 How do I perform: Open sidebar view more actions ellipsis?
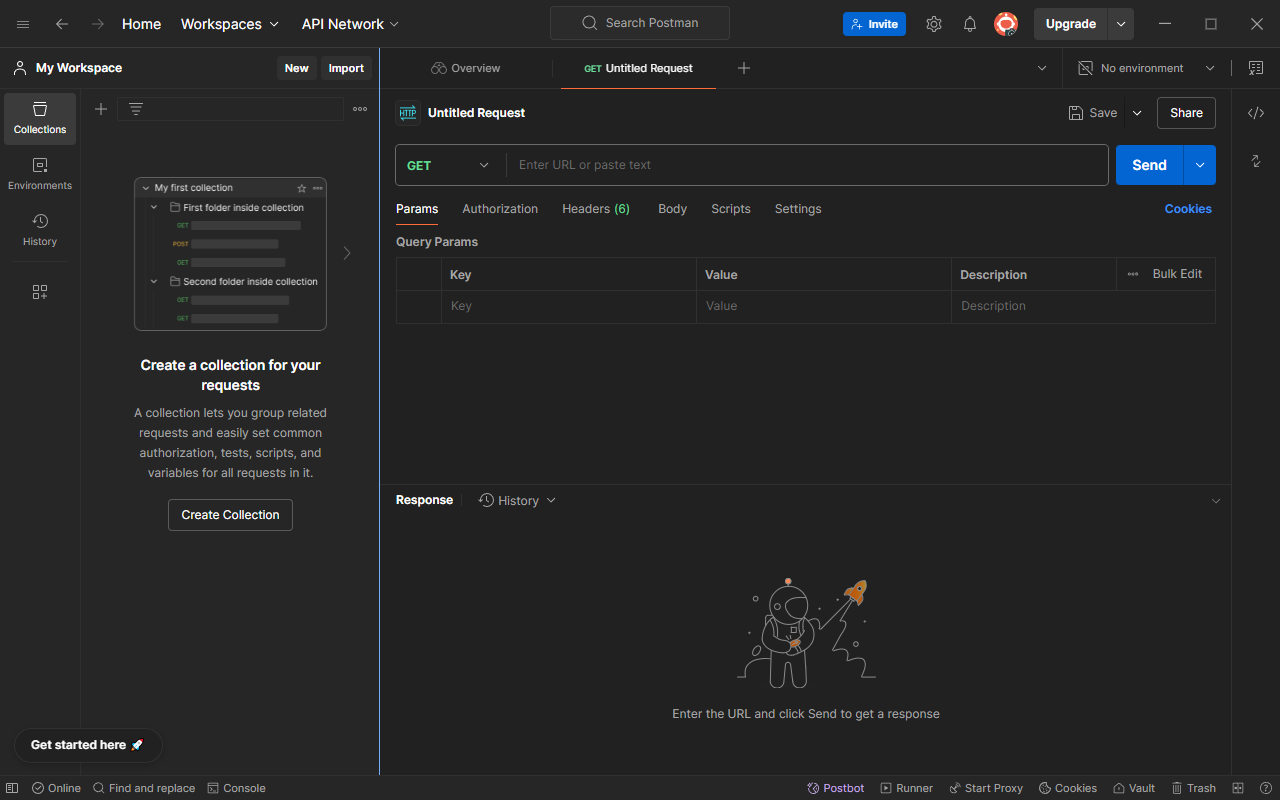pyautogui.click(x=360, y=109)
